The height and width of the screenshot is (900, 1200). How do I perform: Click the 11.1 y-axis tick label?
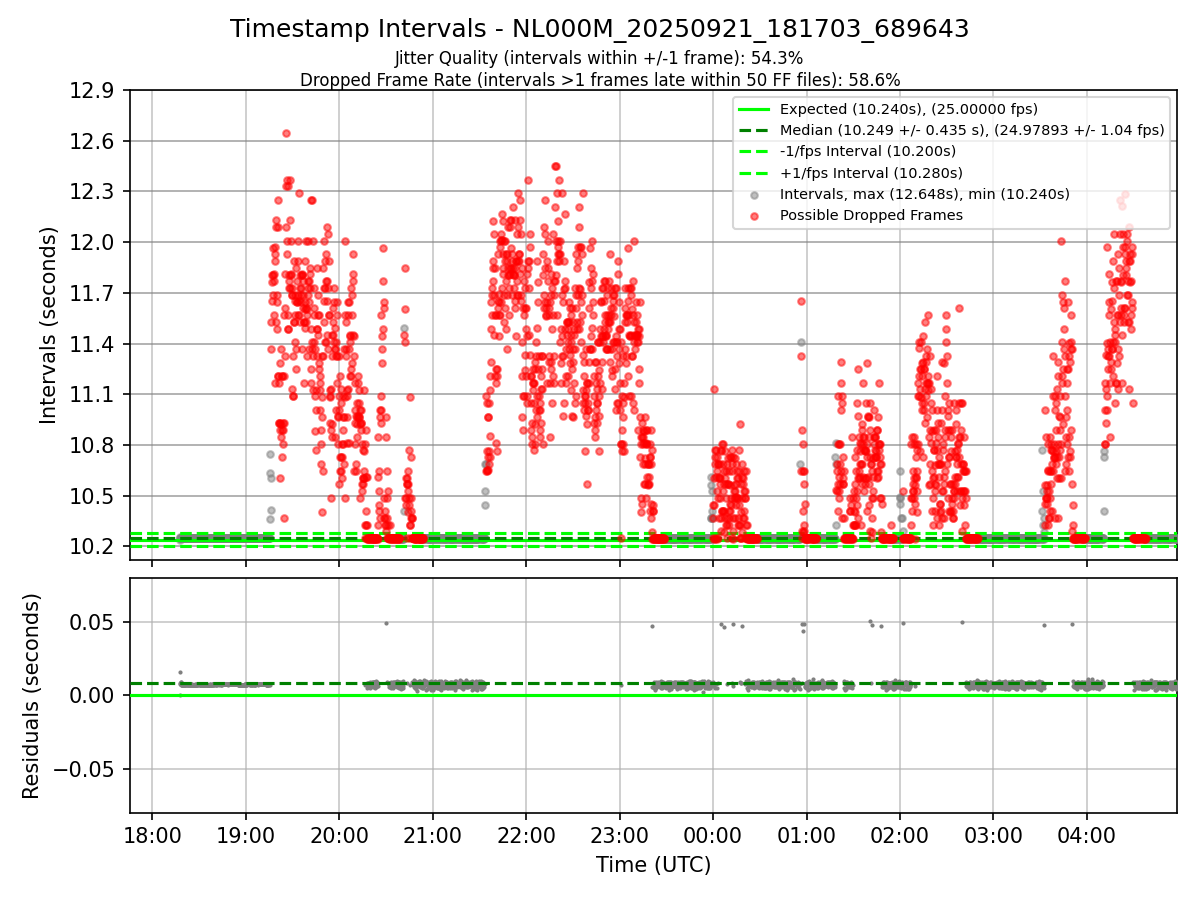[91, 395]
